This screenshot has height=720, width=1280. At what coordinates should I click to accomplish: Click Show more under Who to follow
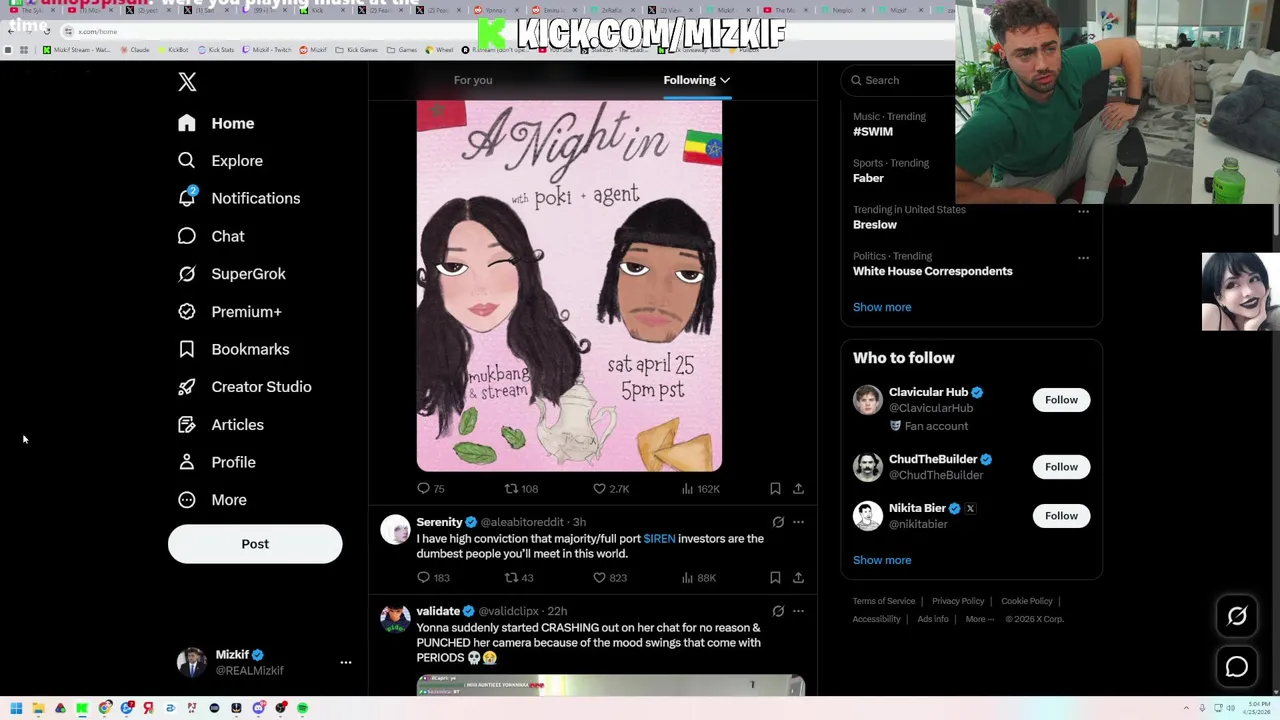[x=882, y=560]
